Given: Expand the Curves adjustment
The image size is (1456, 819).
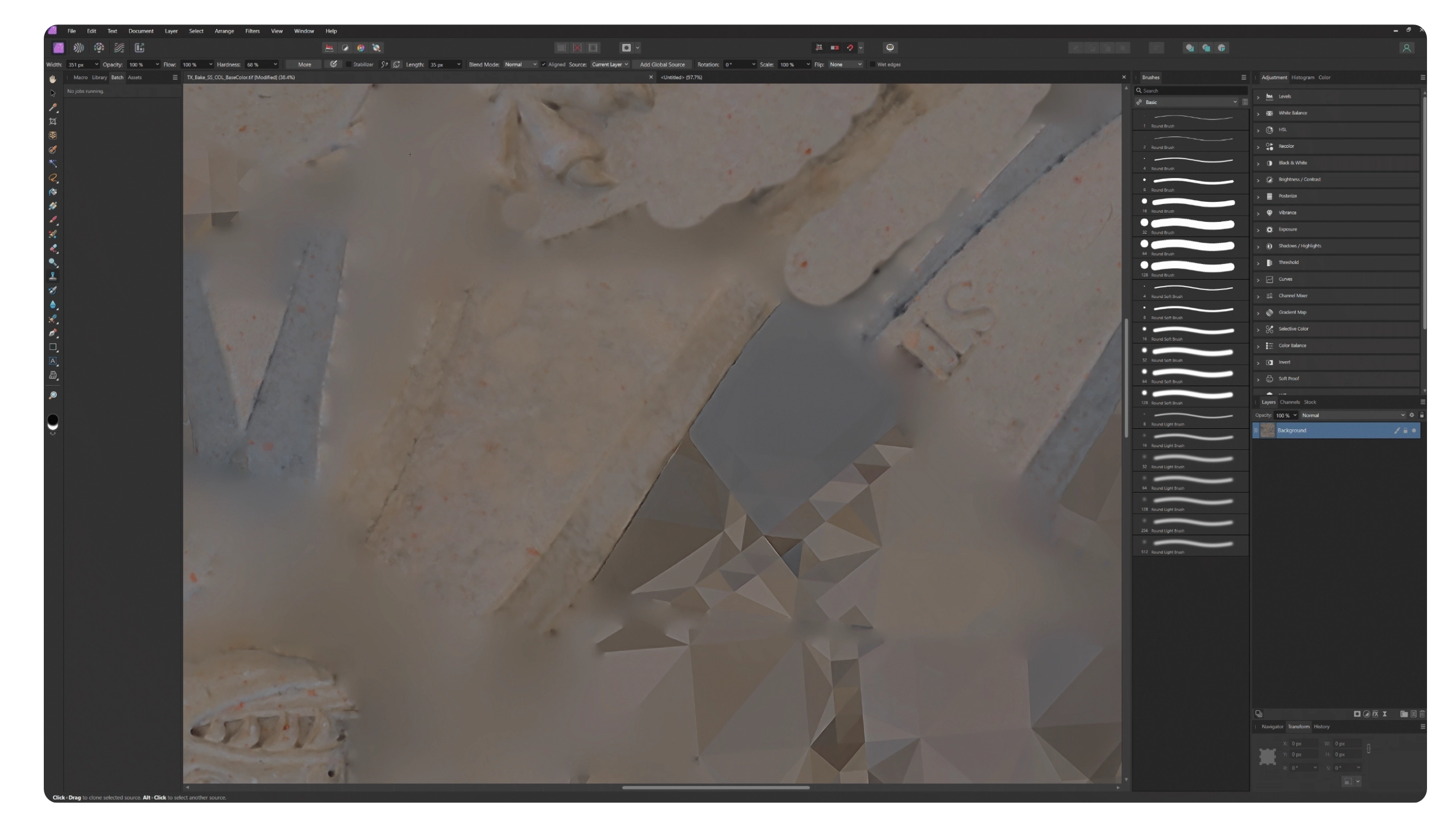Looking at the screenshot, I should pyautogui.click(x=1258, y=279).
